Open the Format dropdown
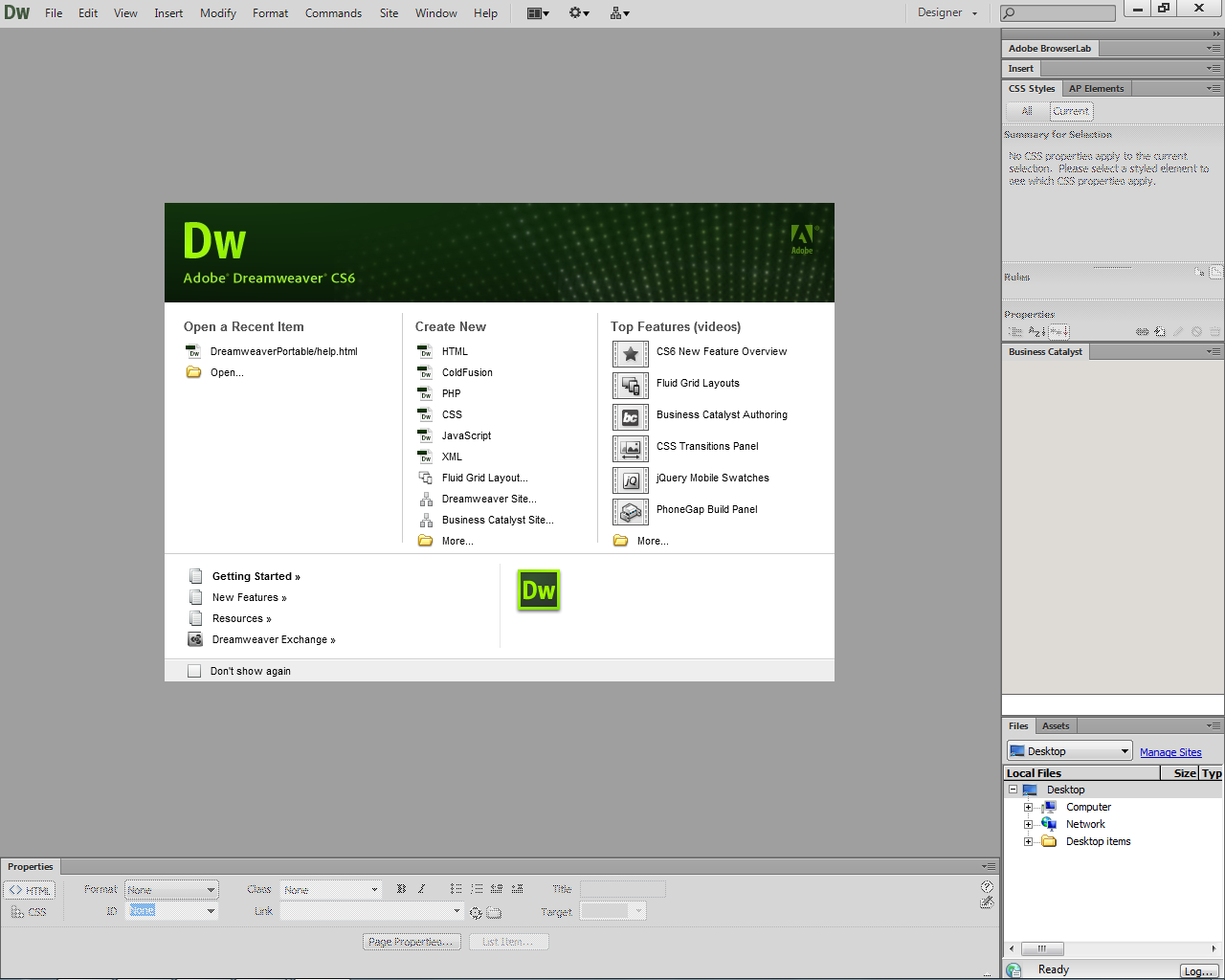 [x=171, y=890]
